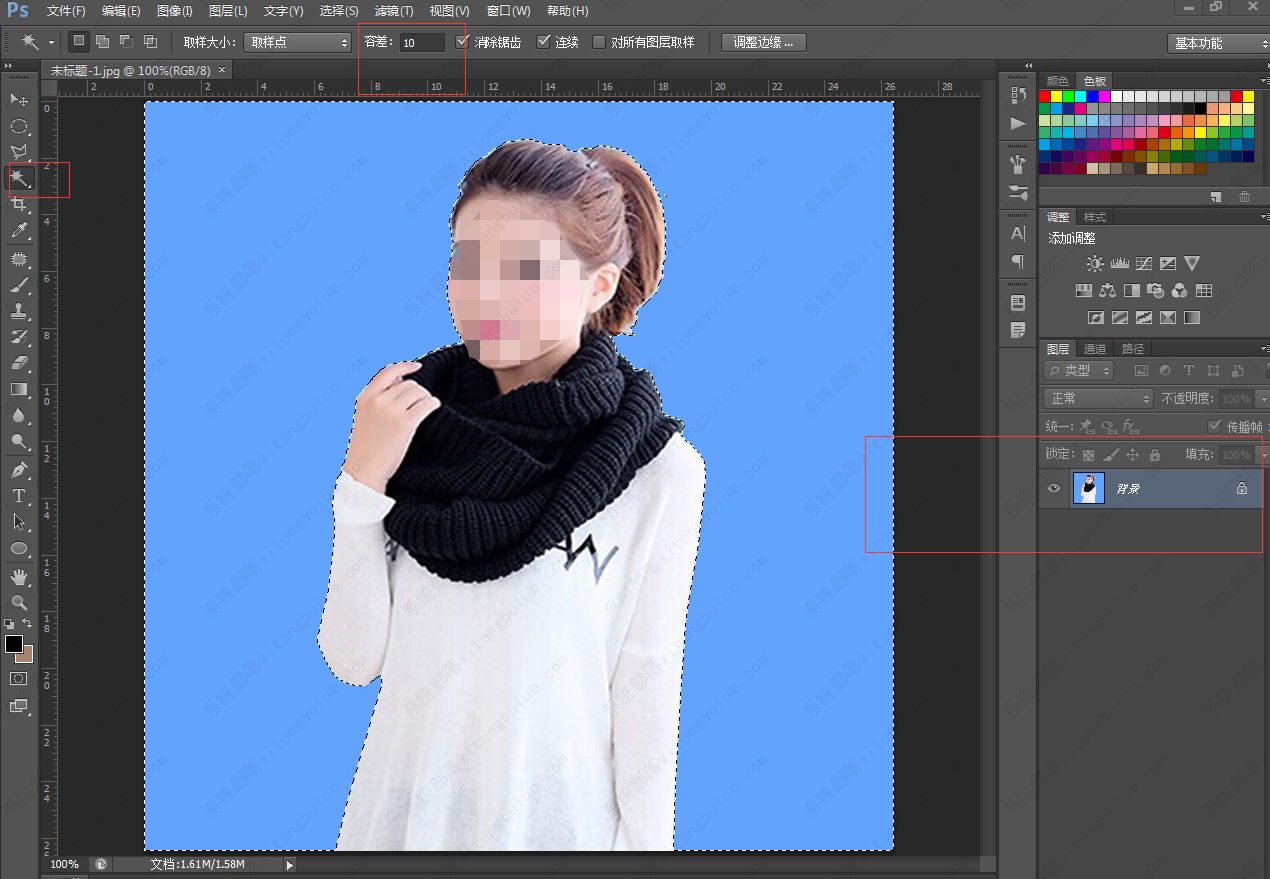The image size is (1270, 879).
Task: Add a Levels adjustment
Action: [x=1119, y=264]
